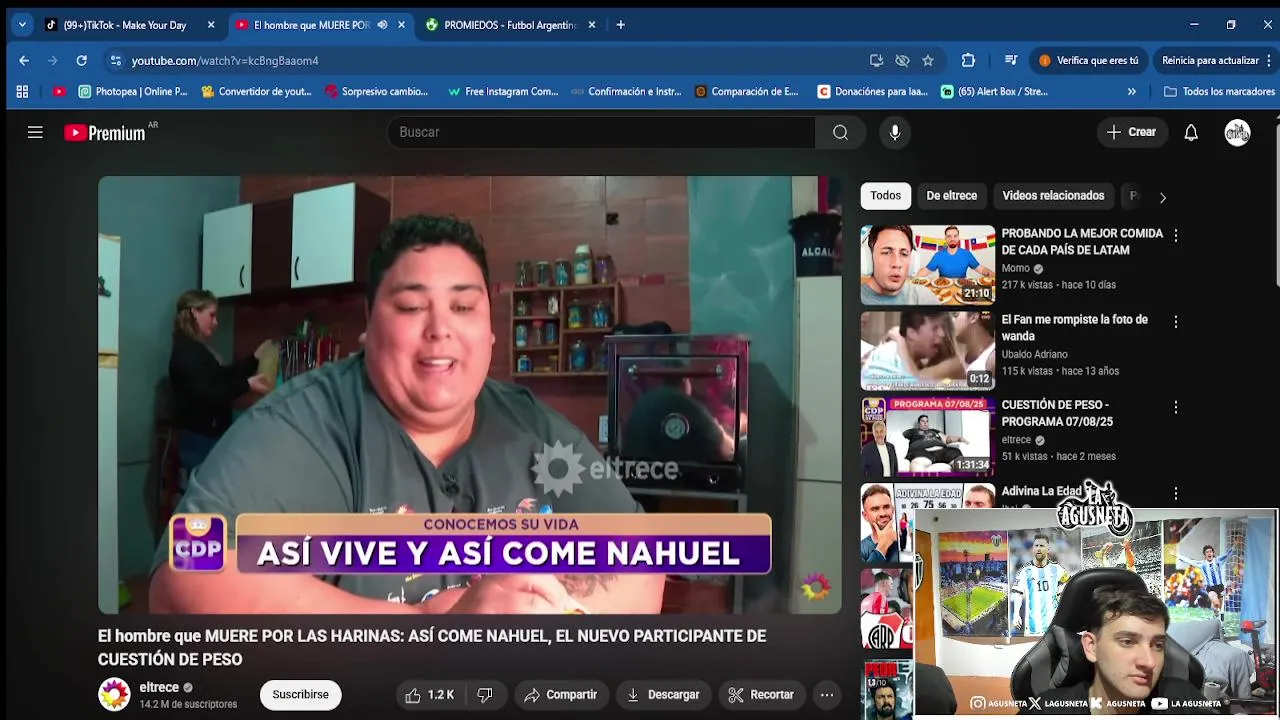Go back in browser history
Screen dimensions: 1280x720
[x=24, y=60]
